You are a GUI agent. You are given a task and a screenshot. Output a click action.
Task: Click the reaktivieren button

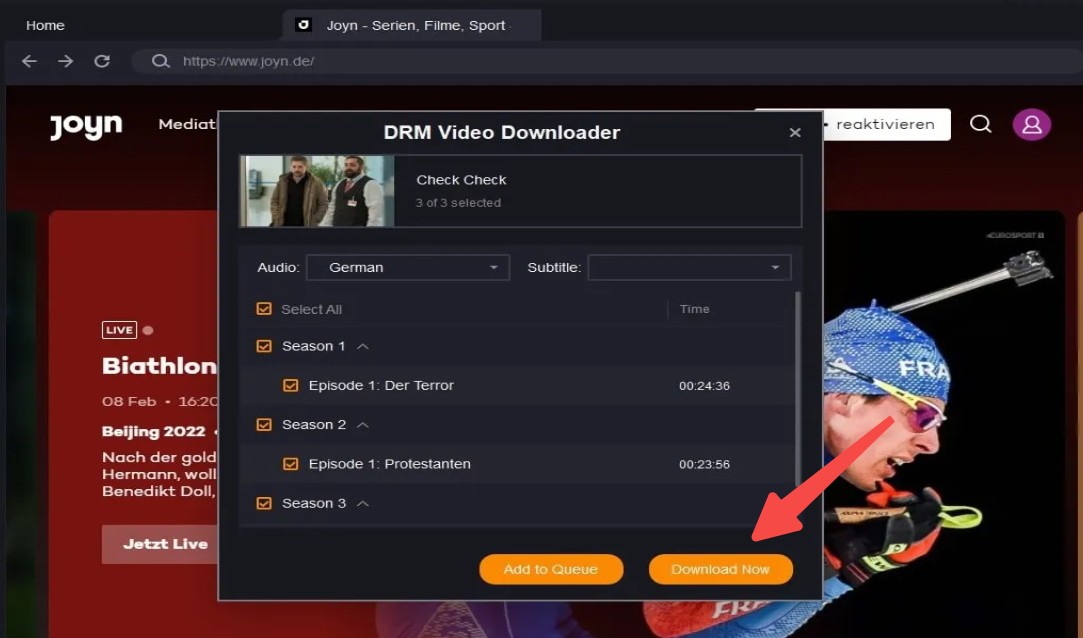(885, 124)
